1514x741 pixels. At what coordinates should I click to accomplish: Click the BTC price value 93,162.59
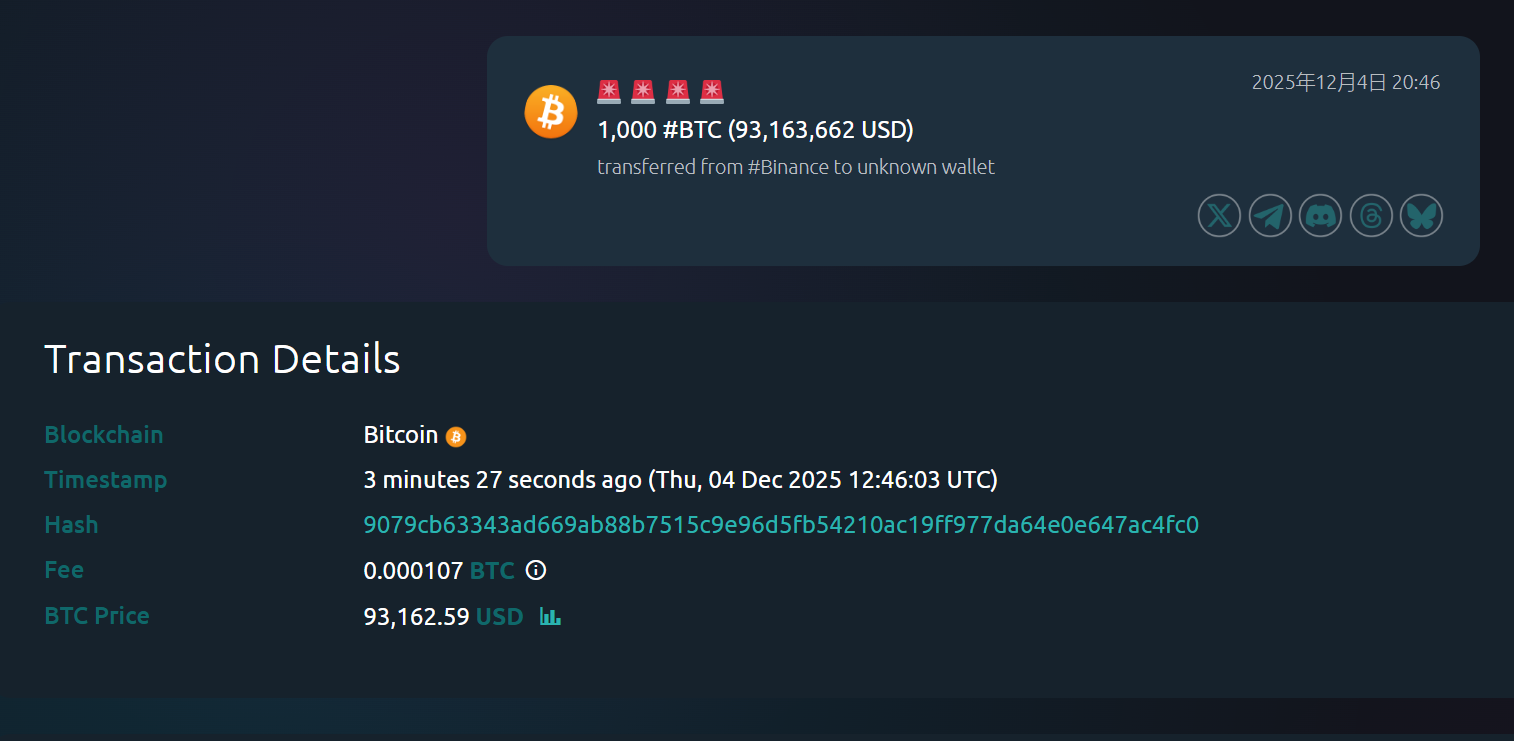click(x=416, y=616)
